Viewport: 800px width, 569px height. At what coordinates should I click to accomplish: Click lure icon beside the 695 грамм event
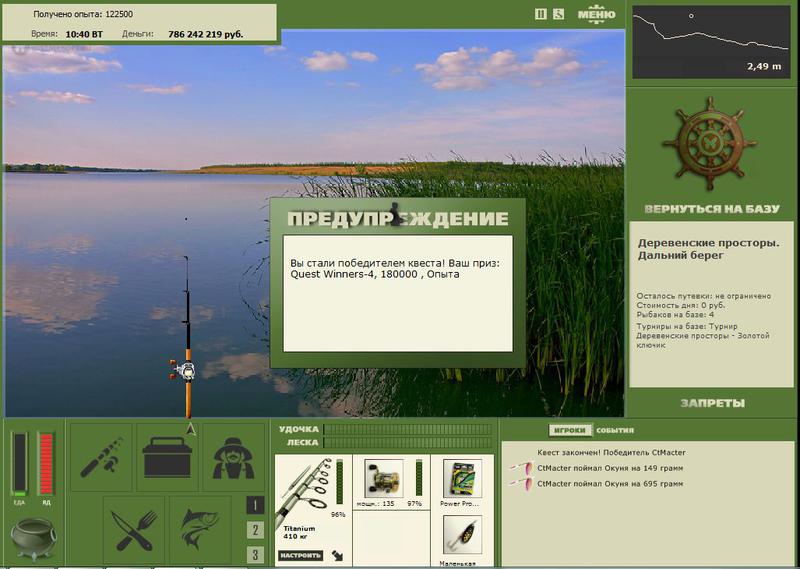coord(521,484)
